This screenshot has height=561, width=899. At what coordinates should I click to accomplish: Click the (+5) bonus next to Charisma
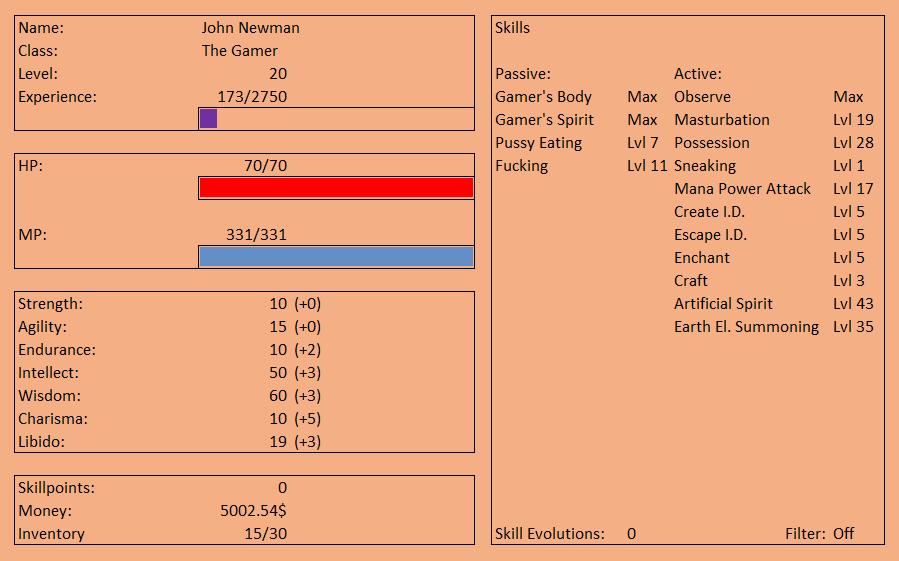tap(308, 418)
